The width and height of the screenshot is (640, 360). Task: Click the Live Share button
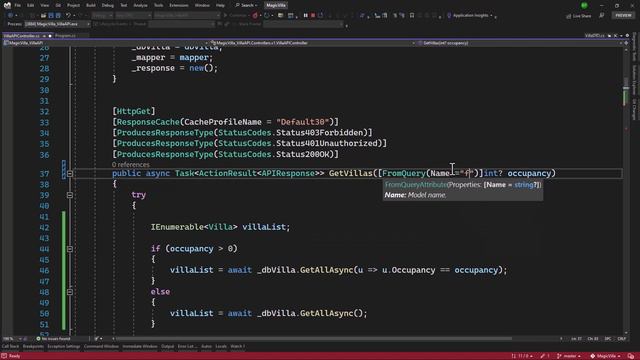(578, 16)
